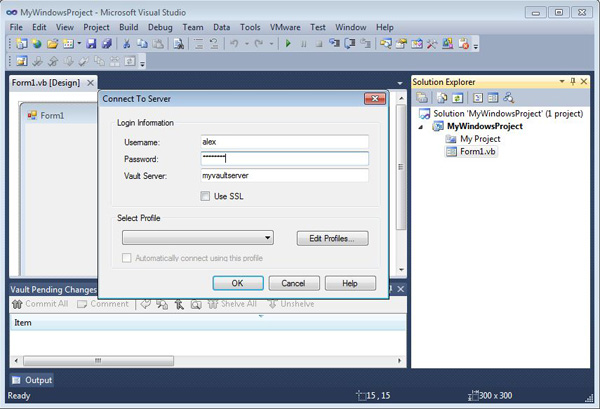Click the Comment icon in Vault Pending Changes

tap(81, 304)
